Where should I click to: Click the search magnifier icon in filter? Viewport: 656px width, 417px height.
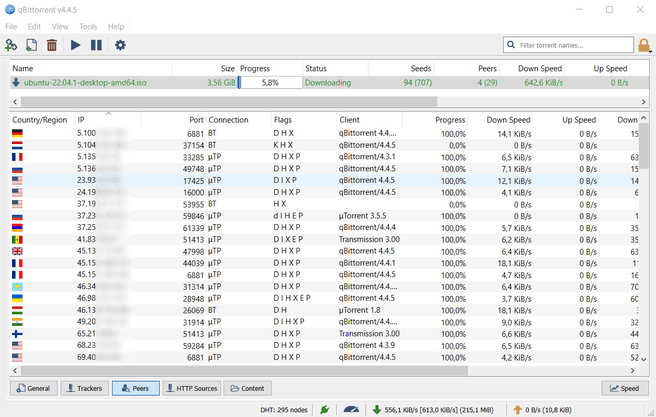point(511,44)
